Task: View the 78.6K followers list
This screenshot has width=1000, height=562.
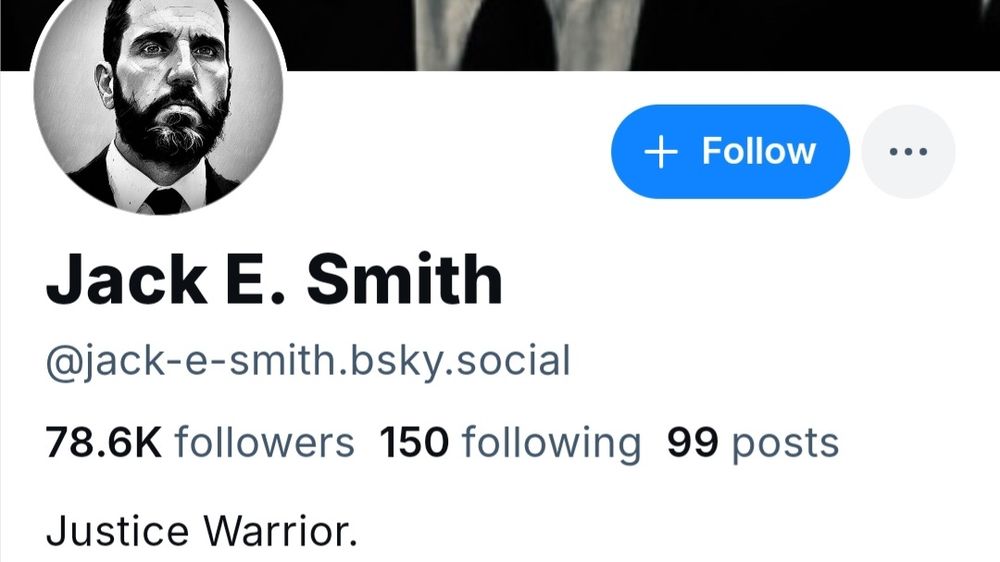Action: click(x=200, y=442)
